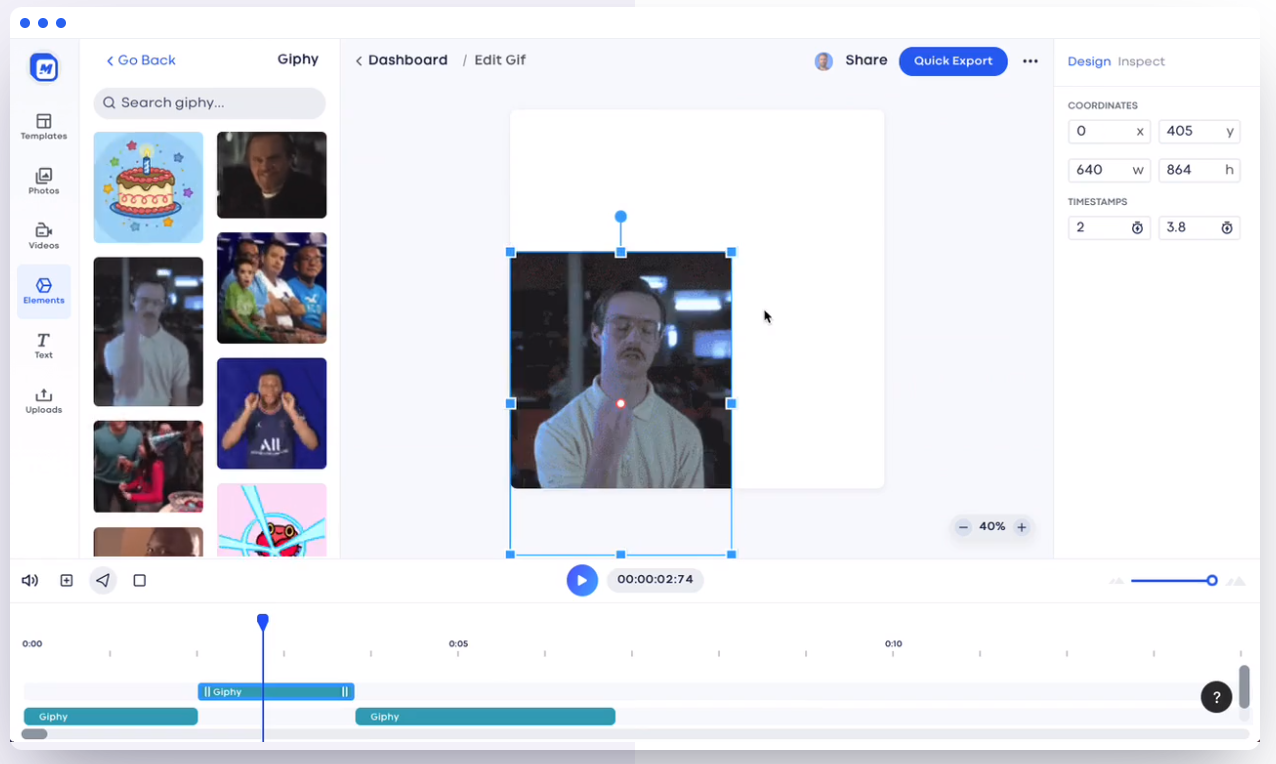
Task: Click the Quick Export button
Action: click(x=953, y=61)
